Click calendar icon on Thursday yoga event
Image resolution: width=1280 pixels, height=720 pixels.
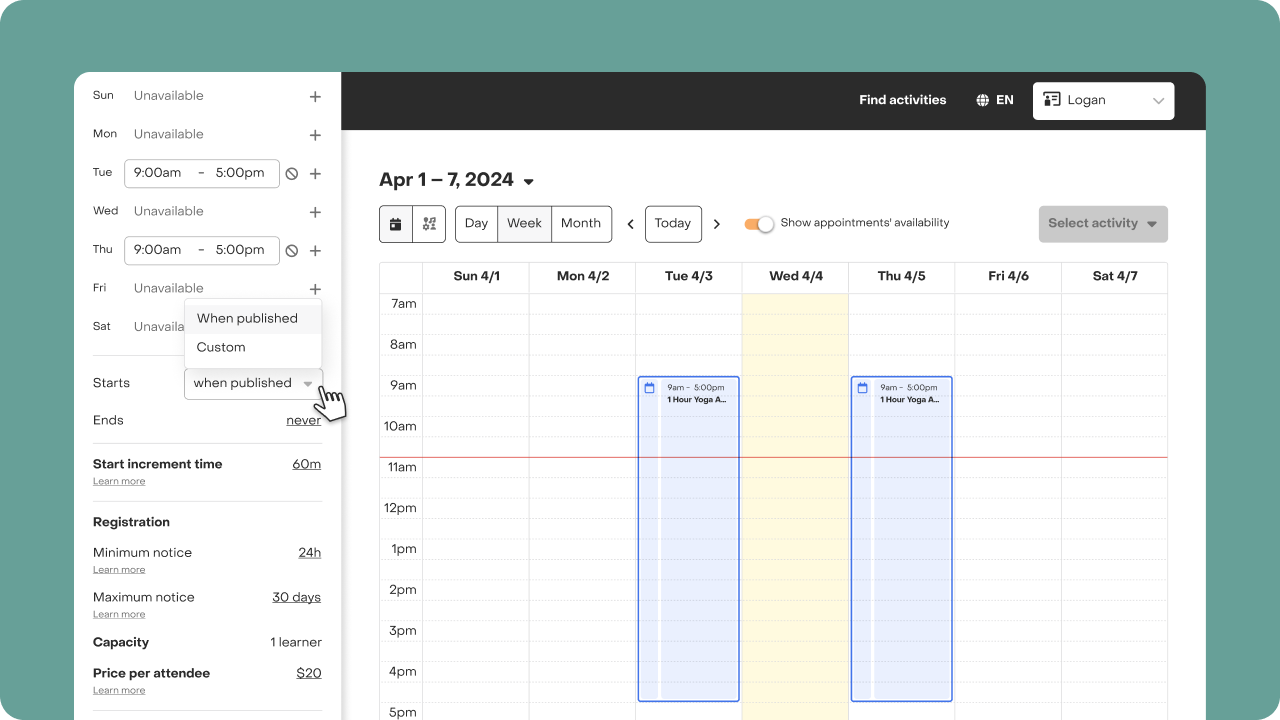(862, 388)
